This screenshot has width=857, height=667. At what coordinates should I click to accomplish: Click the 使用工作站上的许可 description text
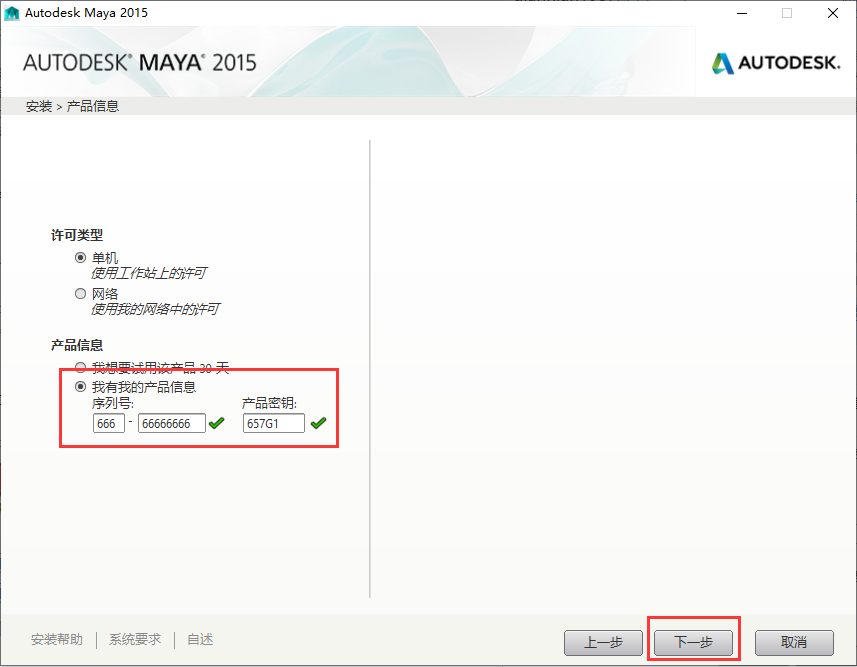(149, 273)
